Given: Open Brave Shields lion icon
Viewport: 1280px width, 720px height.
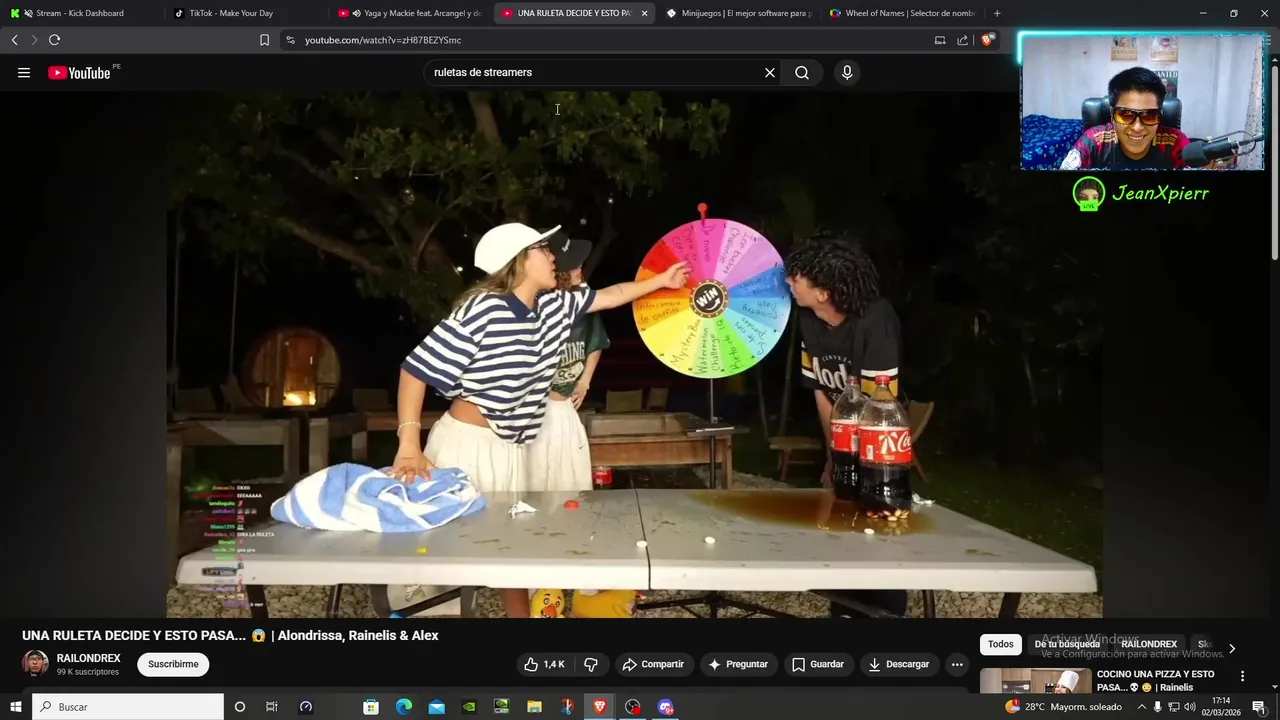Looking at the screenshot, I should click(987, 40).
